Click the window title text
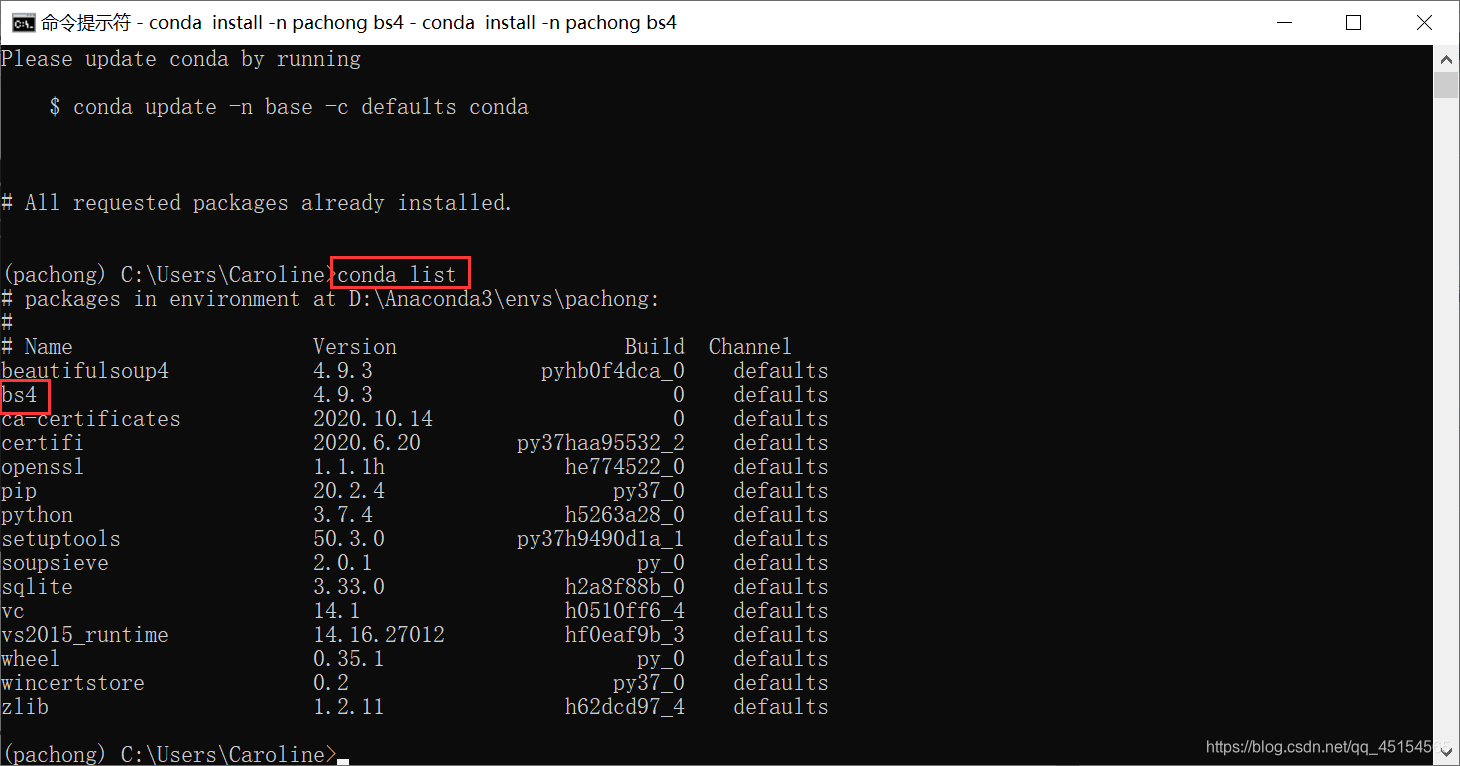 tap(359, 22)
